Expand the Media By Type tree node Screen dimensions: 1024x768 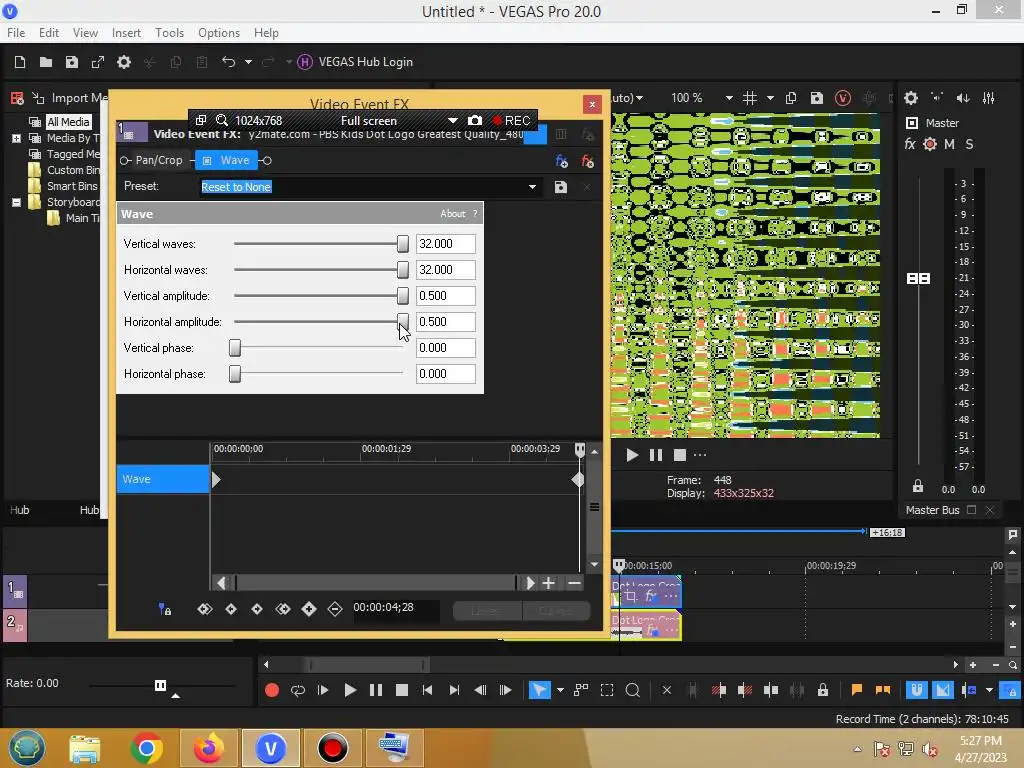(16, 138)
